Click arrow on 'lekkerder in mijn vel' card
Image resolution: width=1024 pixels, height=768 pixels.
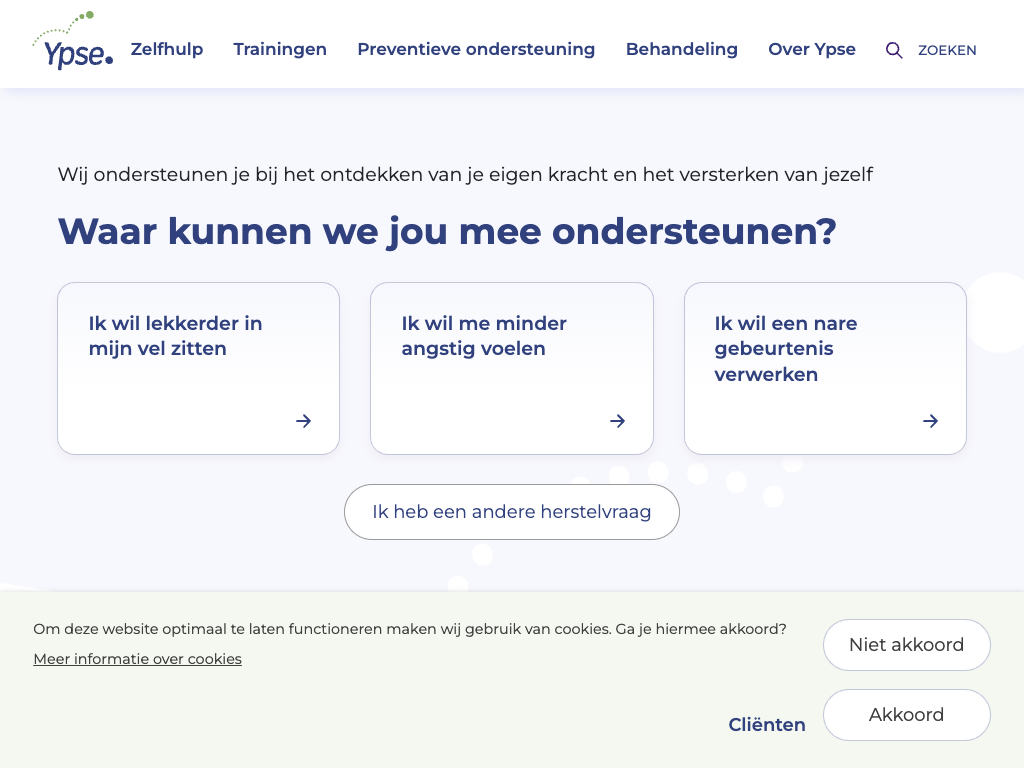303,421
